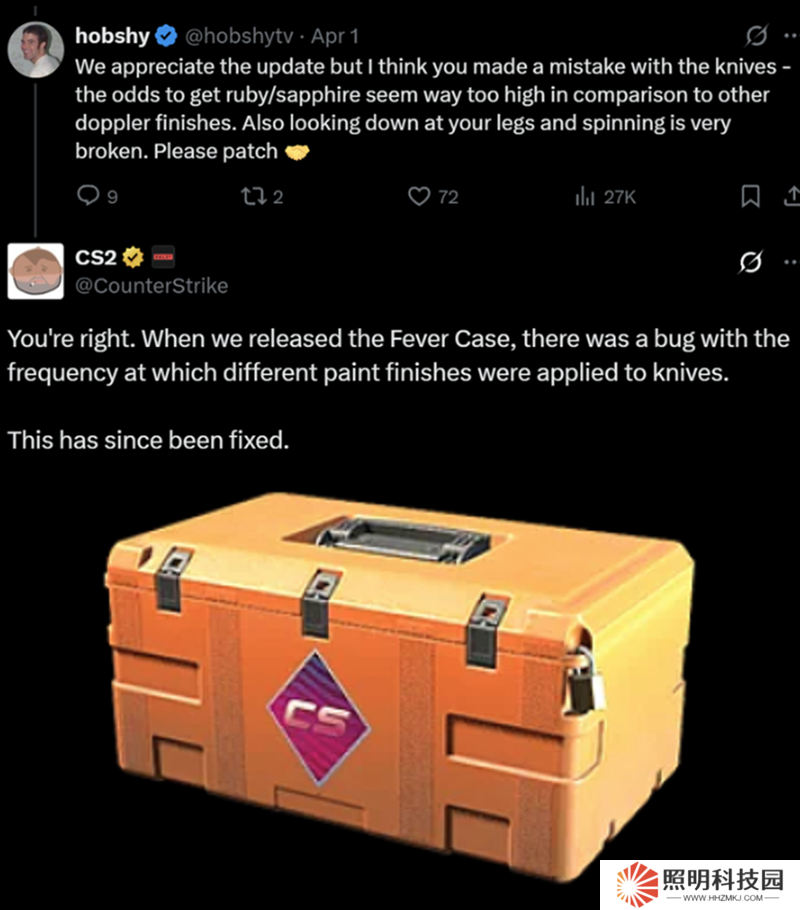Bookmark hobshy's tweet
This screenshot has height=910, width=800.
coord(751,196)
